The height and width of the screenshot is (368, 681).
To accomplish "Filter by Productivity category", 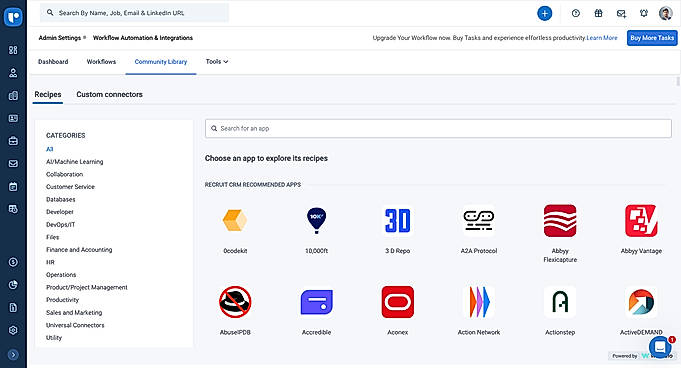I will 63,300.
